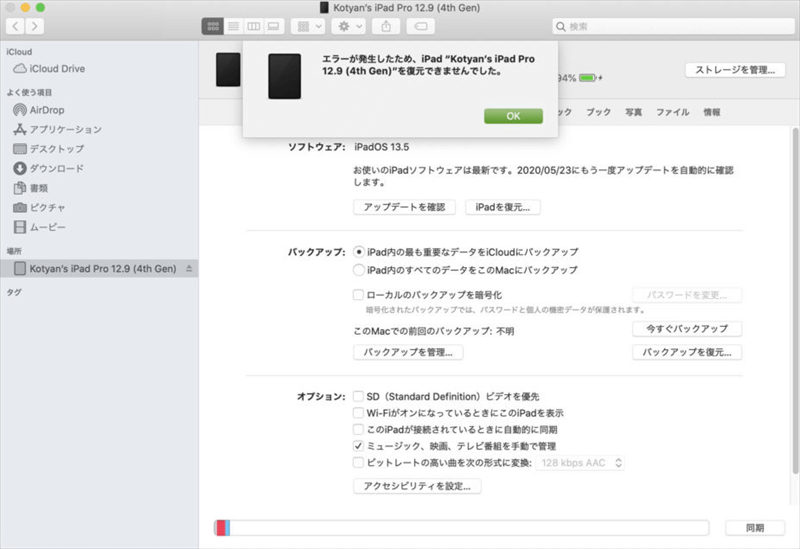The image size is (800, 549).
Task: Open AirDrop in the sidebar
Action: (x=47, y=110)
